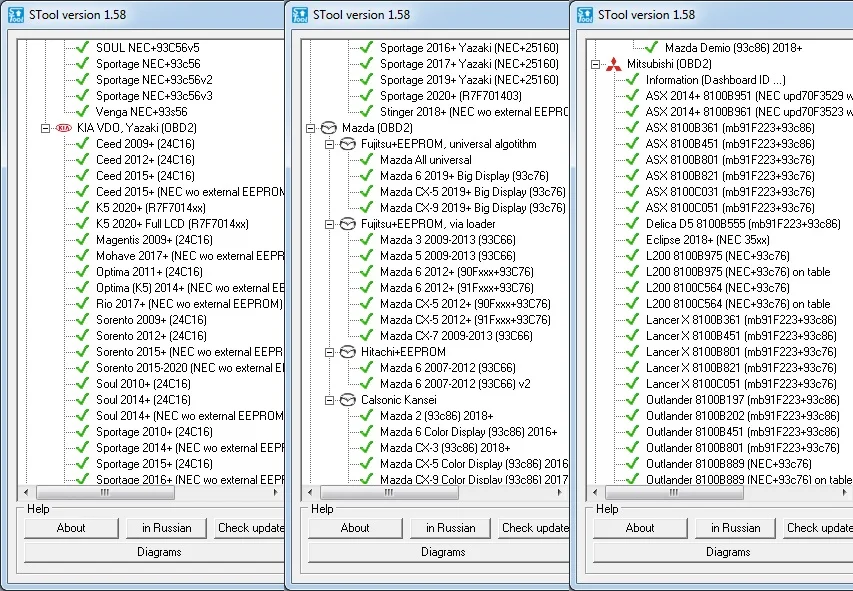Click horizontal scrollbar thumb in the left window
This screenshot has height=591, width=853.
105,492
